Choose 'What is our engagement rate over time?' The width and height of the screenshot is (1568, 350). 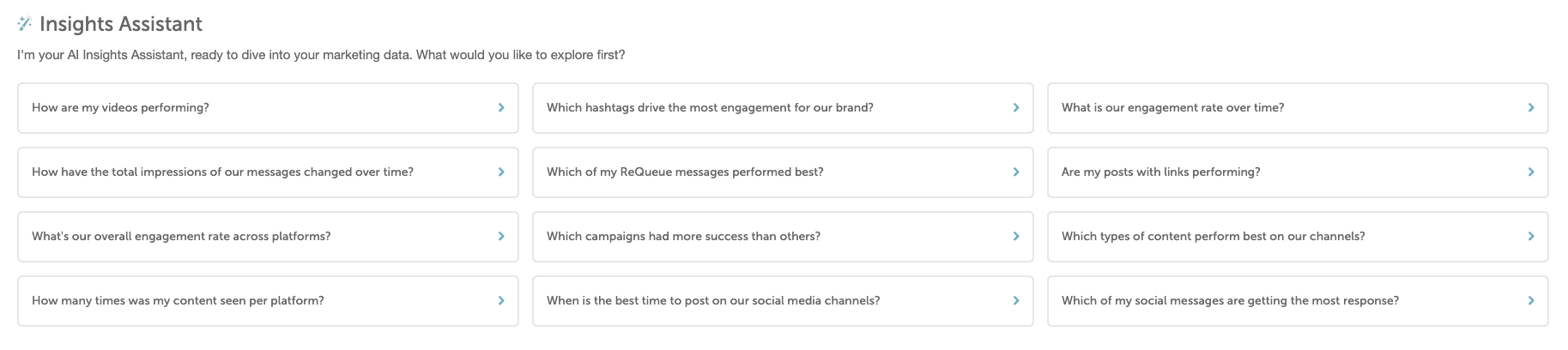[x=1298, y=108]
